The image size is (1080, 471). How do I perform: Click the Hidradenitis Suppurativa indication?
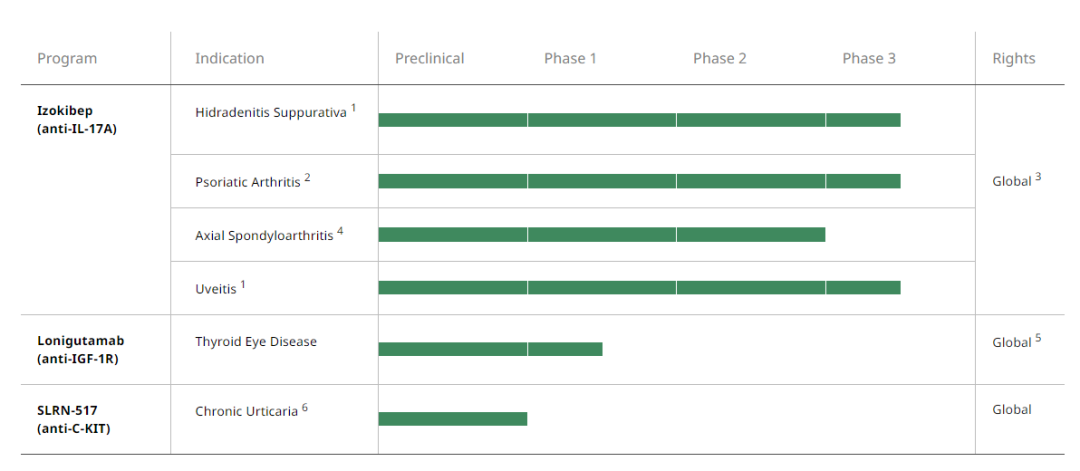coord(270,112)
